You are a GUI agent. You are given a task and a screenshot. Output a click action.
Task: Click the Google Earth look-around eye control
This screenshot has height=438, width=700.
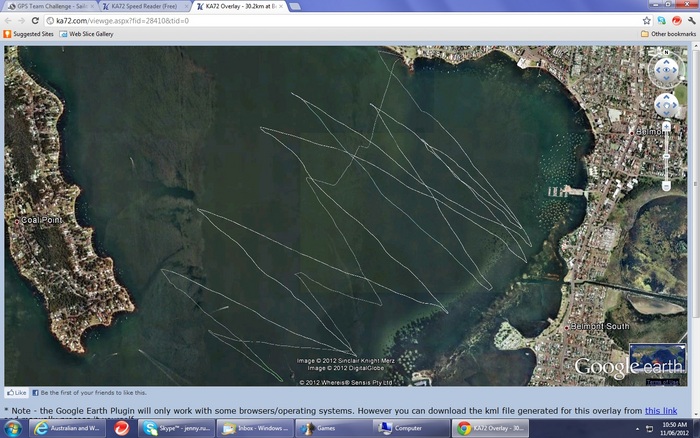pos(667,70)
